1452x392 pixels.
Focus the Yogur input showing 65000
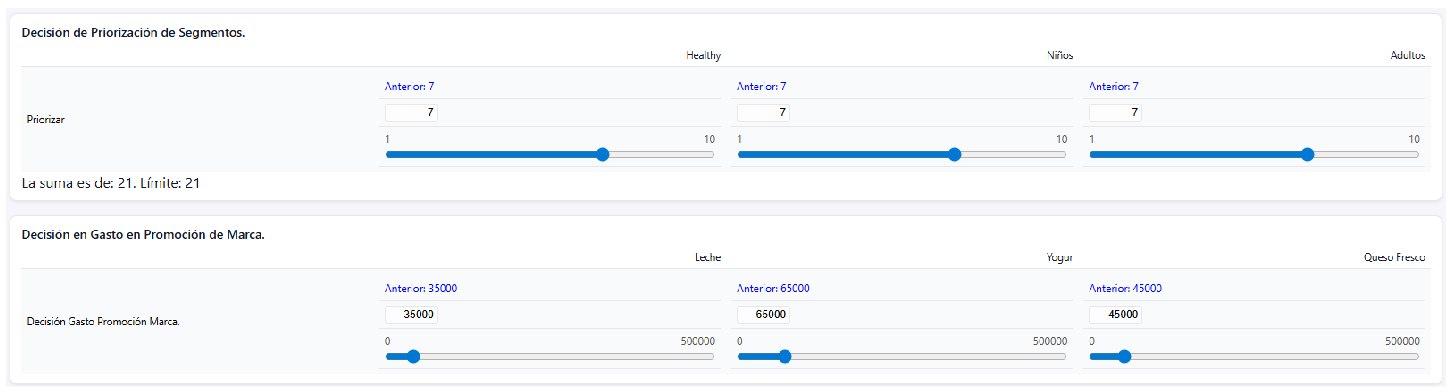pos(763,314)
